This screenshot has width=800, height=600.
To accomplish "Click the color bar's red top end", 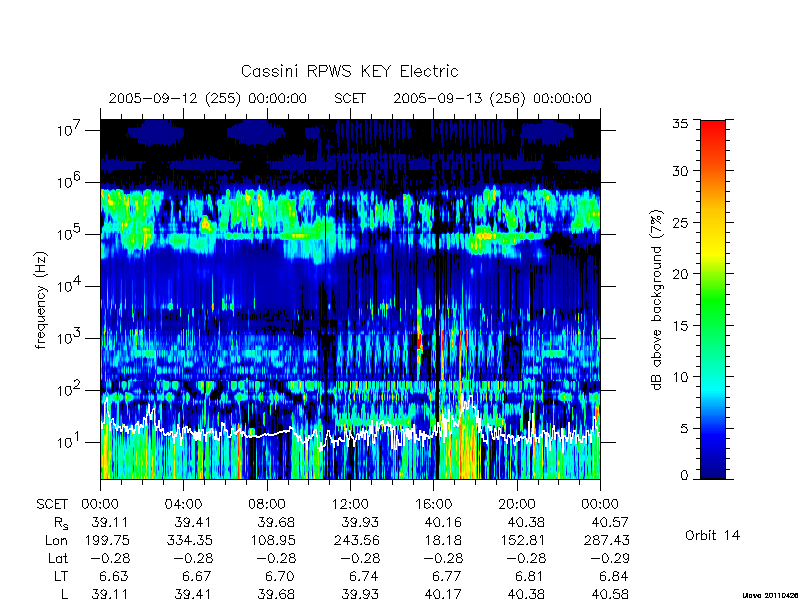I will pos(713,128).
